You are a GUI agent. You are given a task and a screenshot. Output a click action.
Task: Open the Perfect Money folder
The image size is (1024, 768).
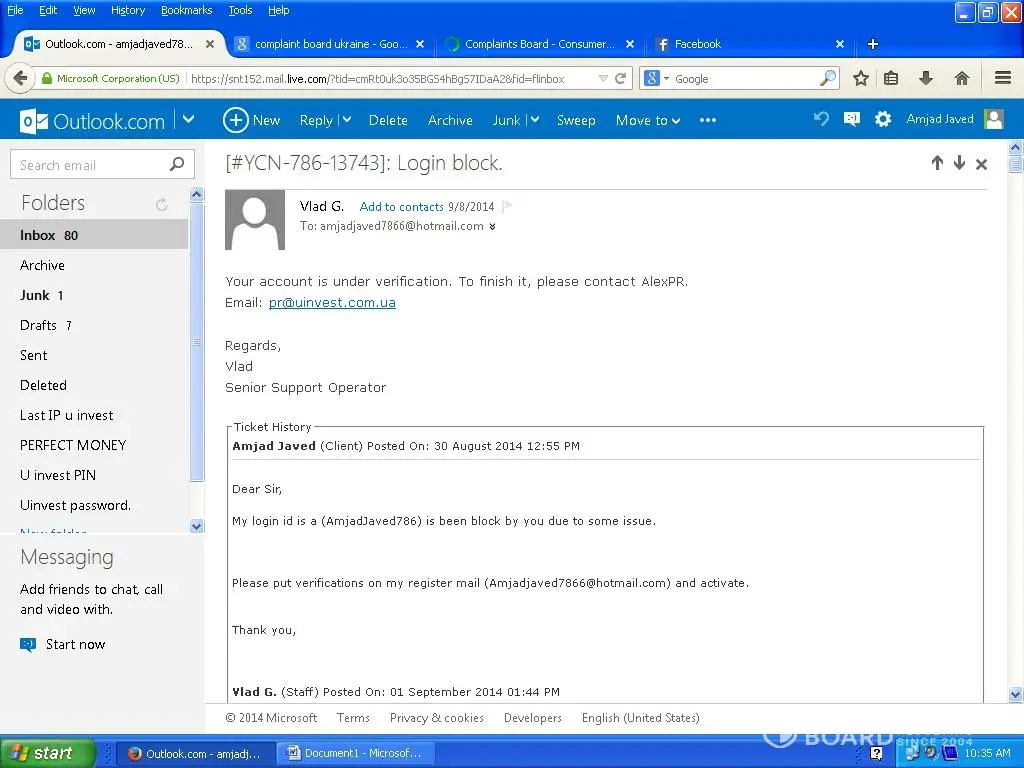coord(73,445)
